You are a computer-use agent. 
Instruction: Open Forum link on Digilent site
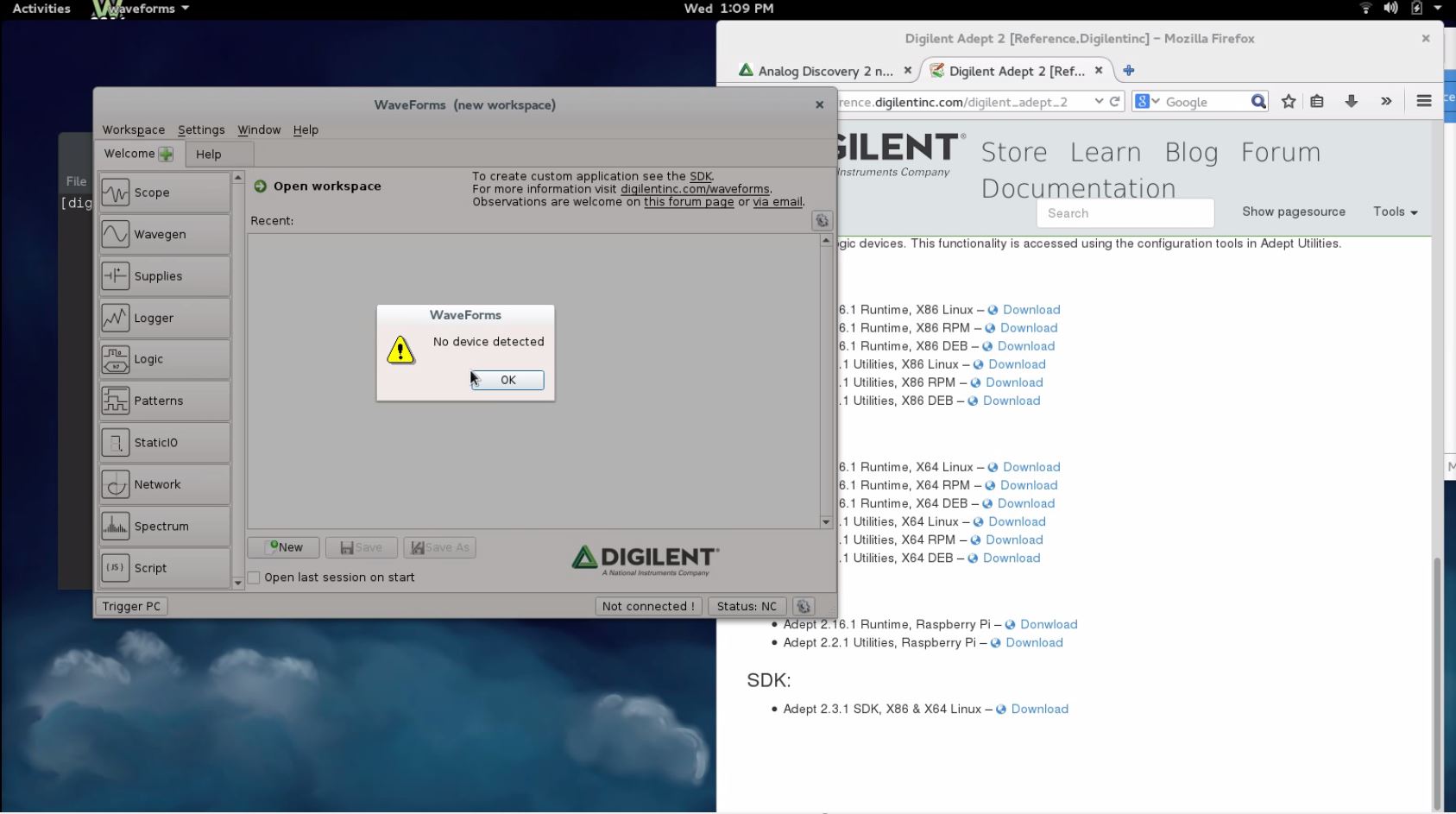pyautogui.click(x=1281, y=153)
